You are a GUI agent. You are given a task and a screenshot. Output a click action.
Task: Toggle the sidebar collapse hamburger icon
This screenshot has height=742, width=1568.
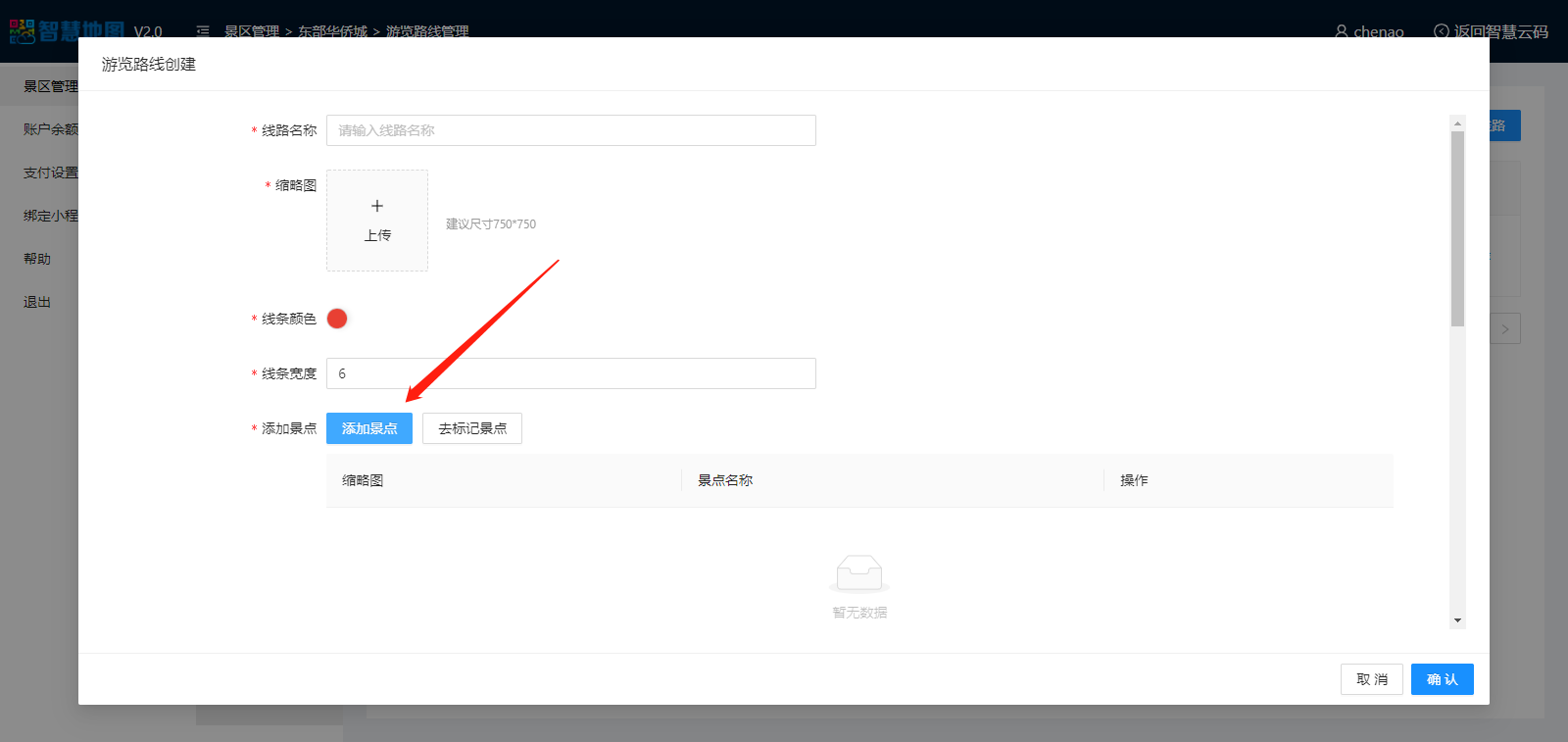pos(203,31)
